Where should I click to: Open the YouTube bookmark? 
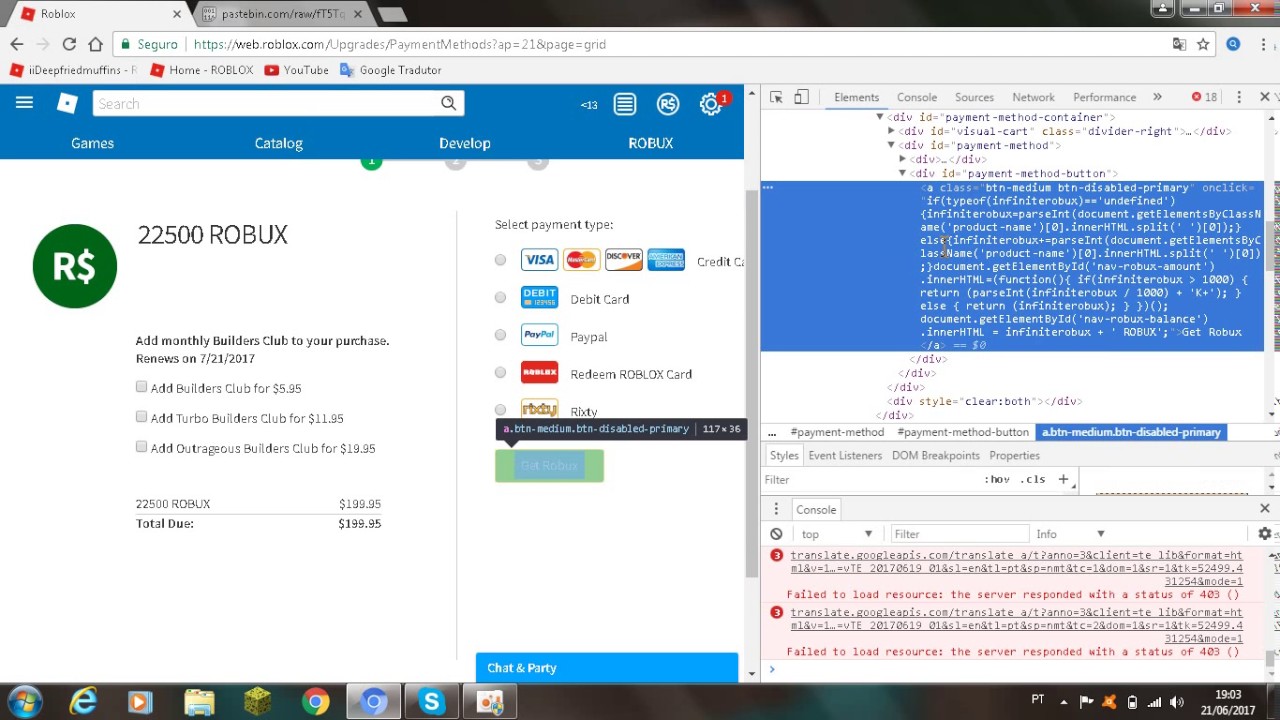tap(296, 70)
